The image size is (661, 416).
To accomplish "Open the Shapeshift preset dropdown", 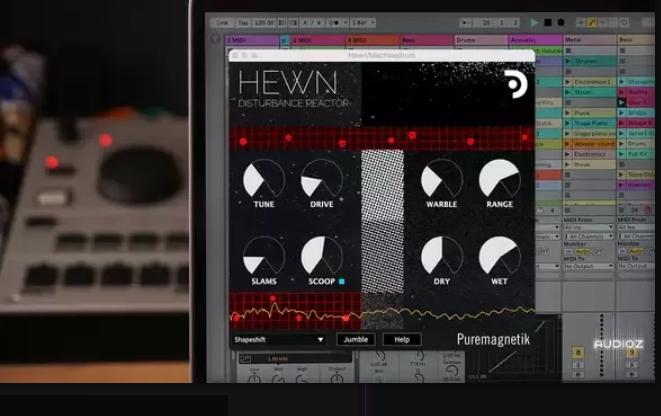I will [x=279, y=340].
